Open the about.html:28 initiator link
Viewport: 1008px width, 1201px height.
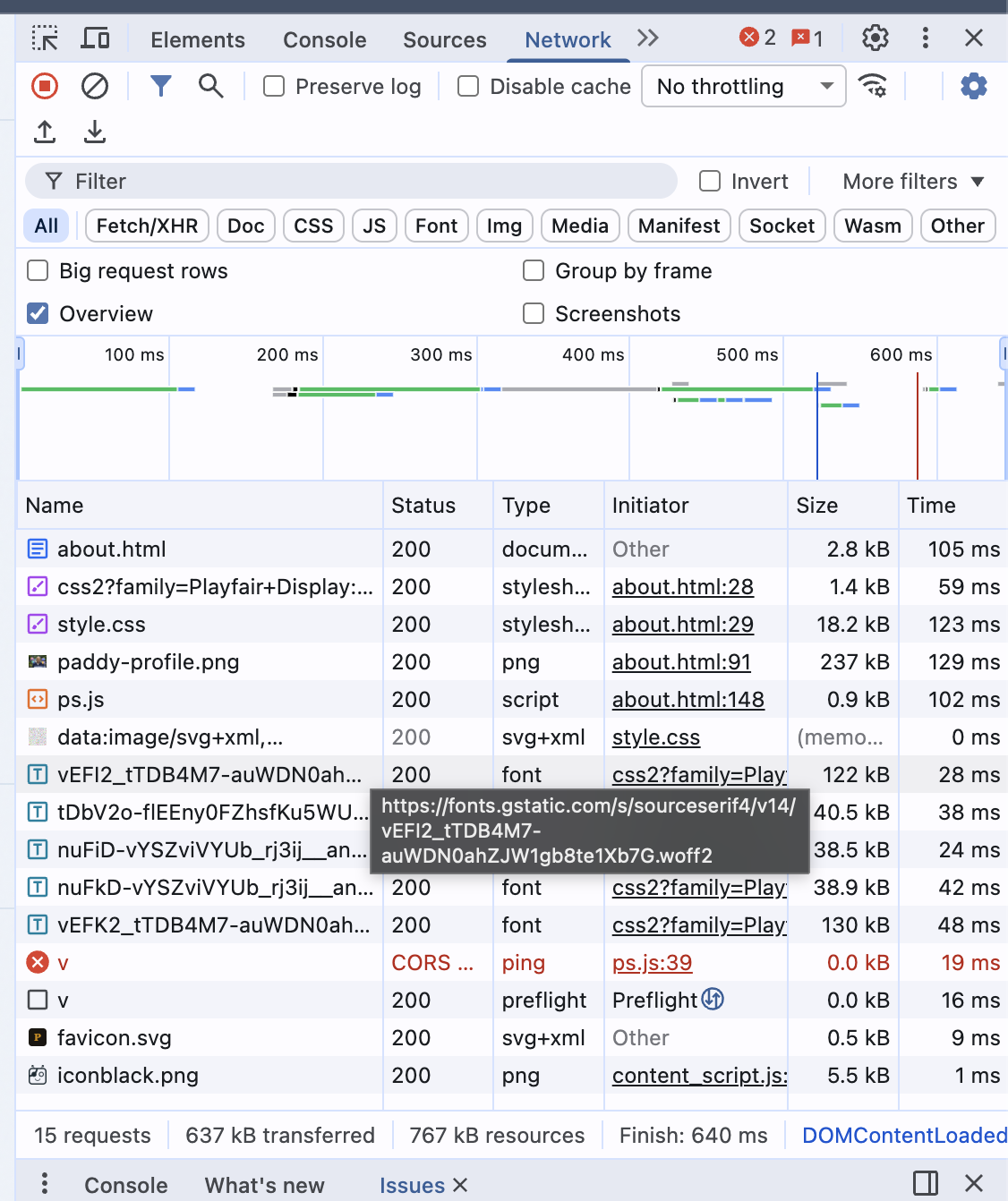click(x=682, y=587)
